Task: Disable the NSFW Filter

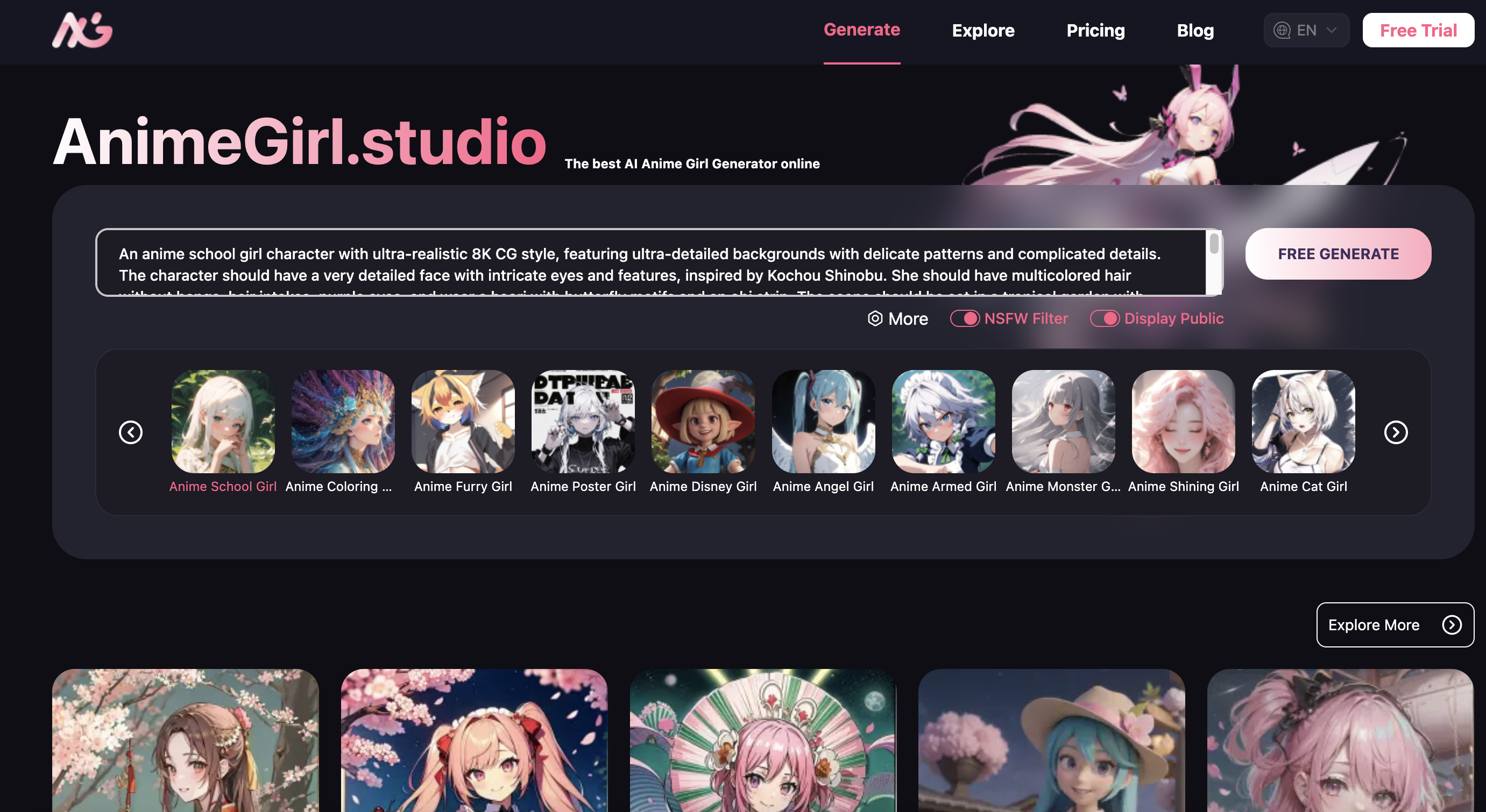Action: pyautogui.click(x=965, y=318)
